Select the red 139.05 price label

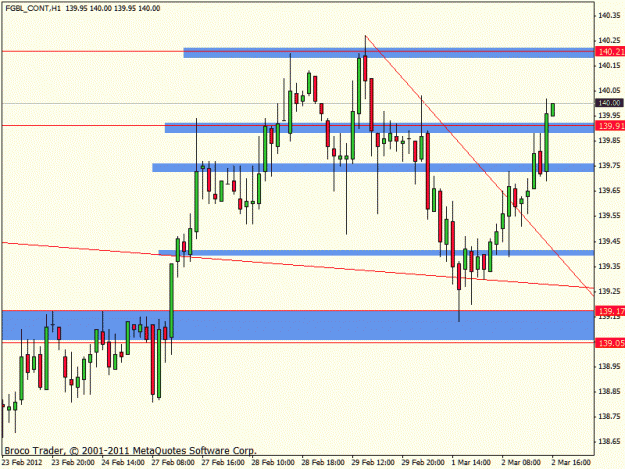(x=610, y=343)
